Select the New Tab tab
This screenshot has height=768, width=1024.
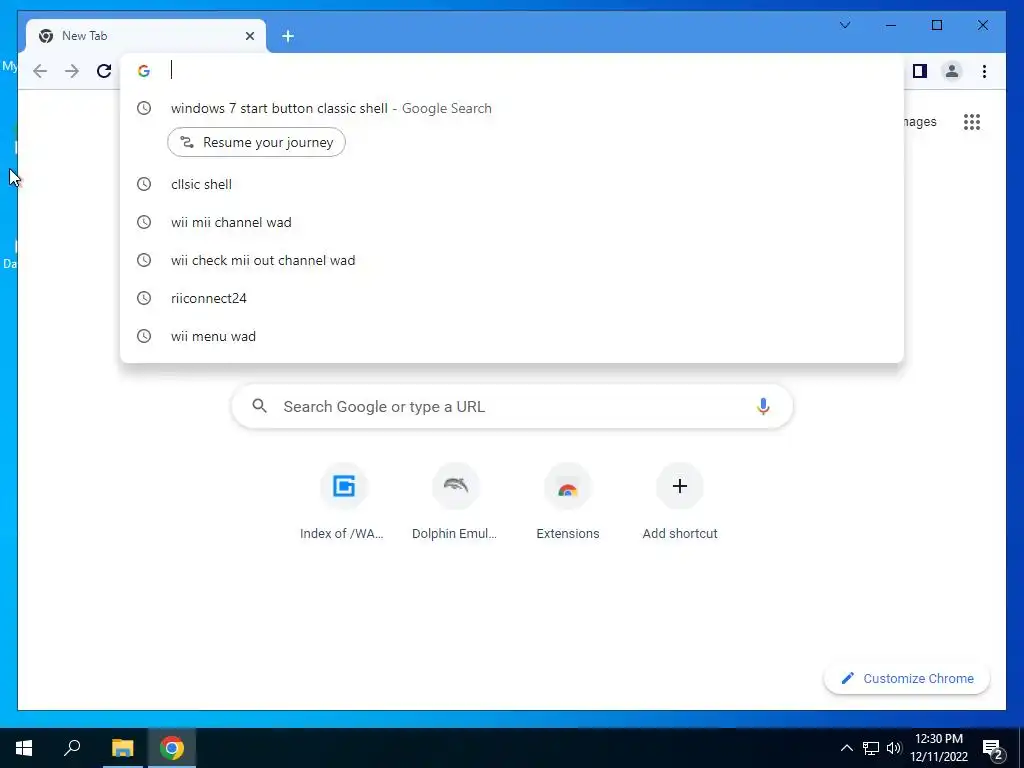tap(146, 36)
